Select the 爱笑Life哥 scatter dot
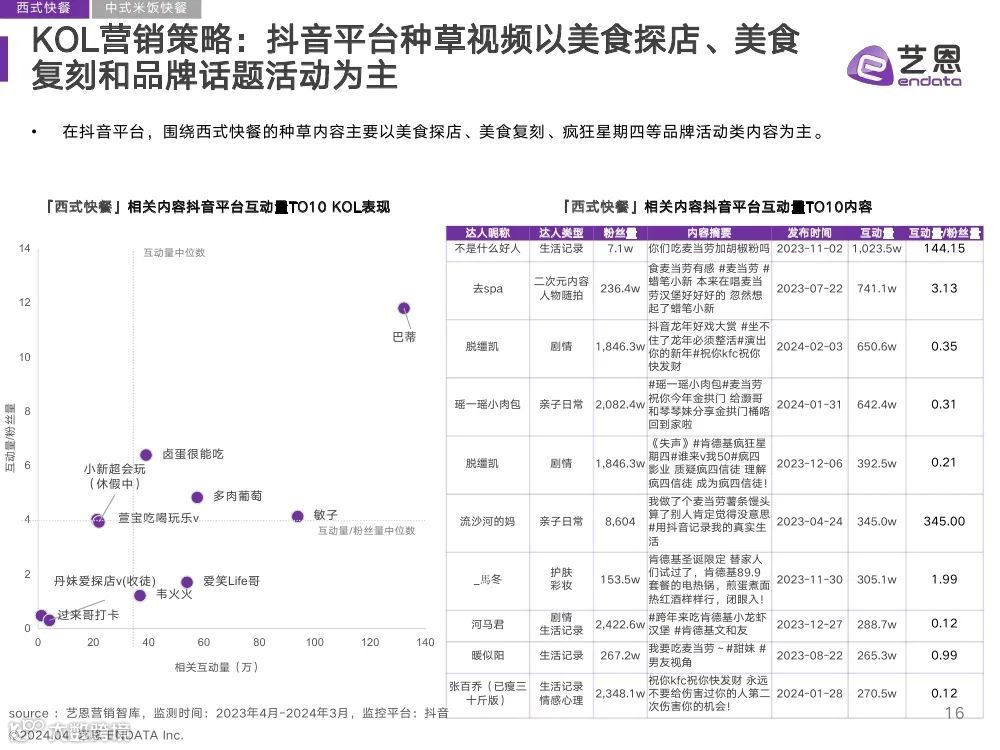Image resolution: width=1000 pixels, height=750 pixels. point(187,582)
